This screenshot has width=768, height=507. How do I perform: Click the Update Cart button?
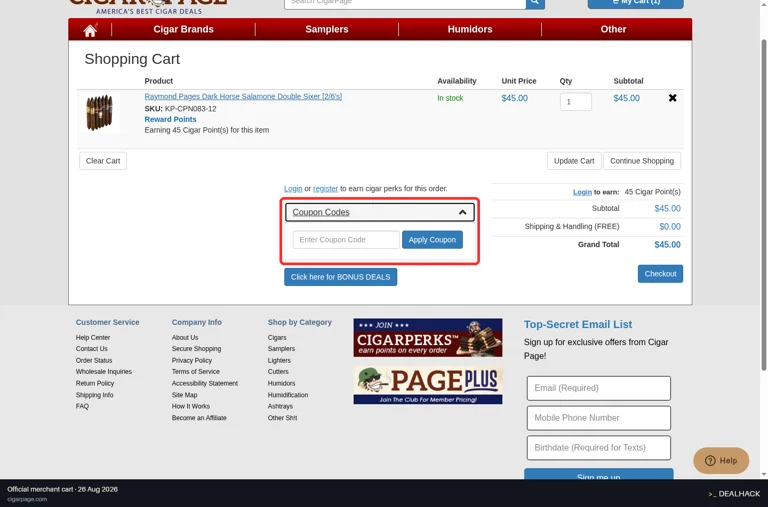pyautogui.click(x=574, y=161)
